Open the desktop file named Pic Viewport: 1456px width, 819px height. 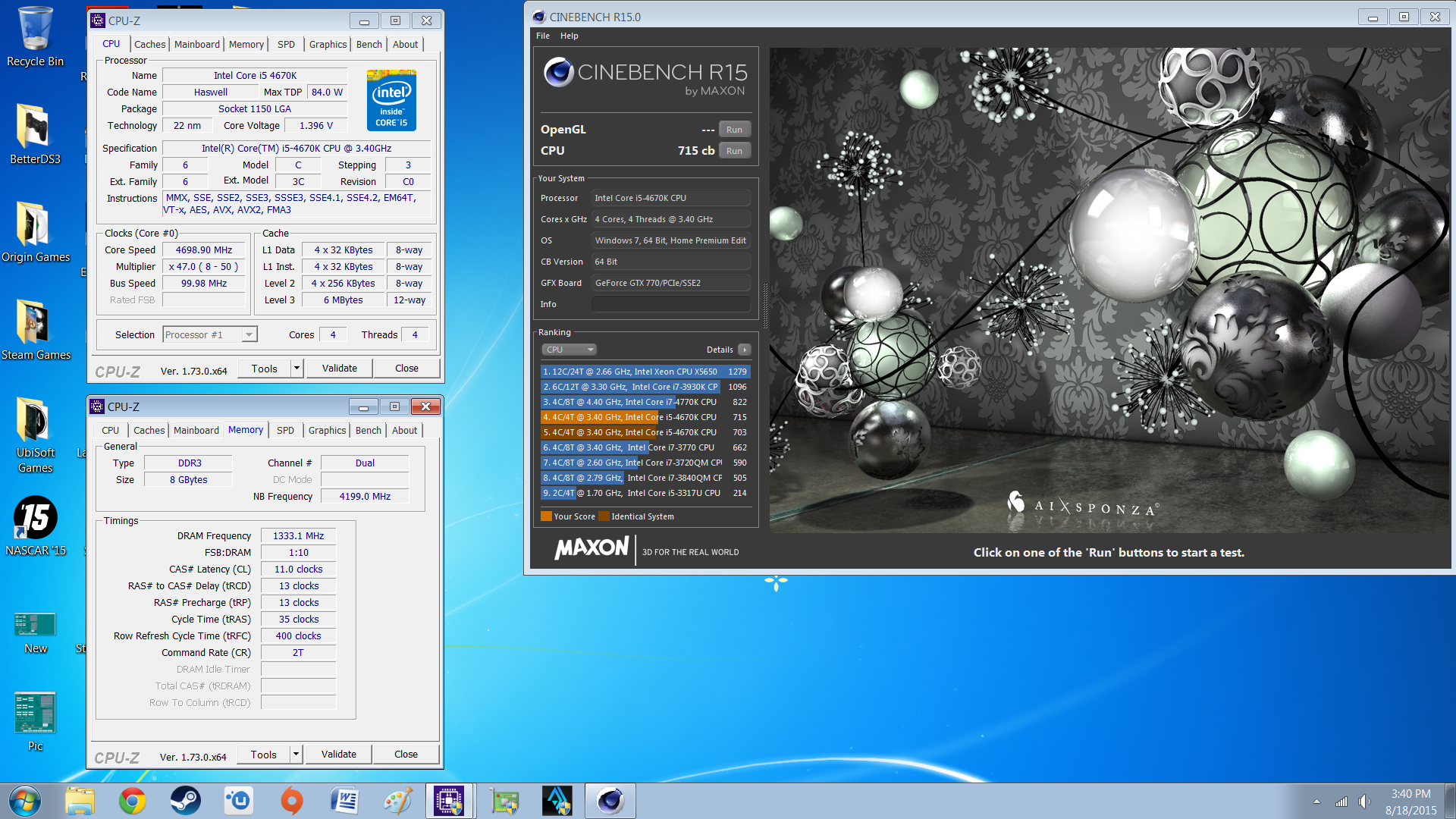(35, 721)
